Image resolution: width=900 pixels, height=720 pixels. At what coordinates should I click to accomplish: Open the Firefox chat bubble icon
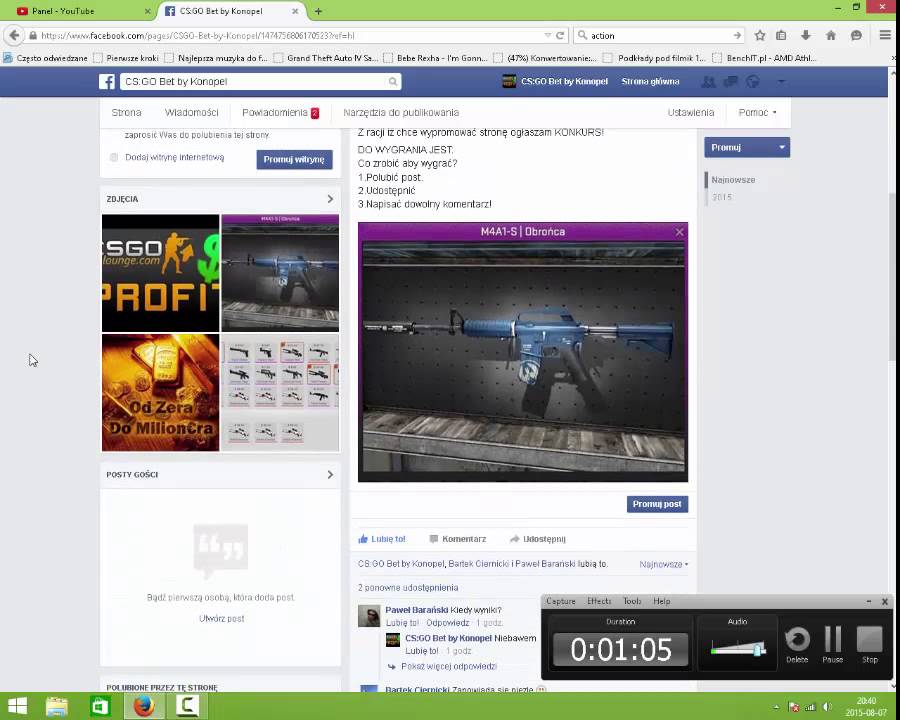coord(856,36)
